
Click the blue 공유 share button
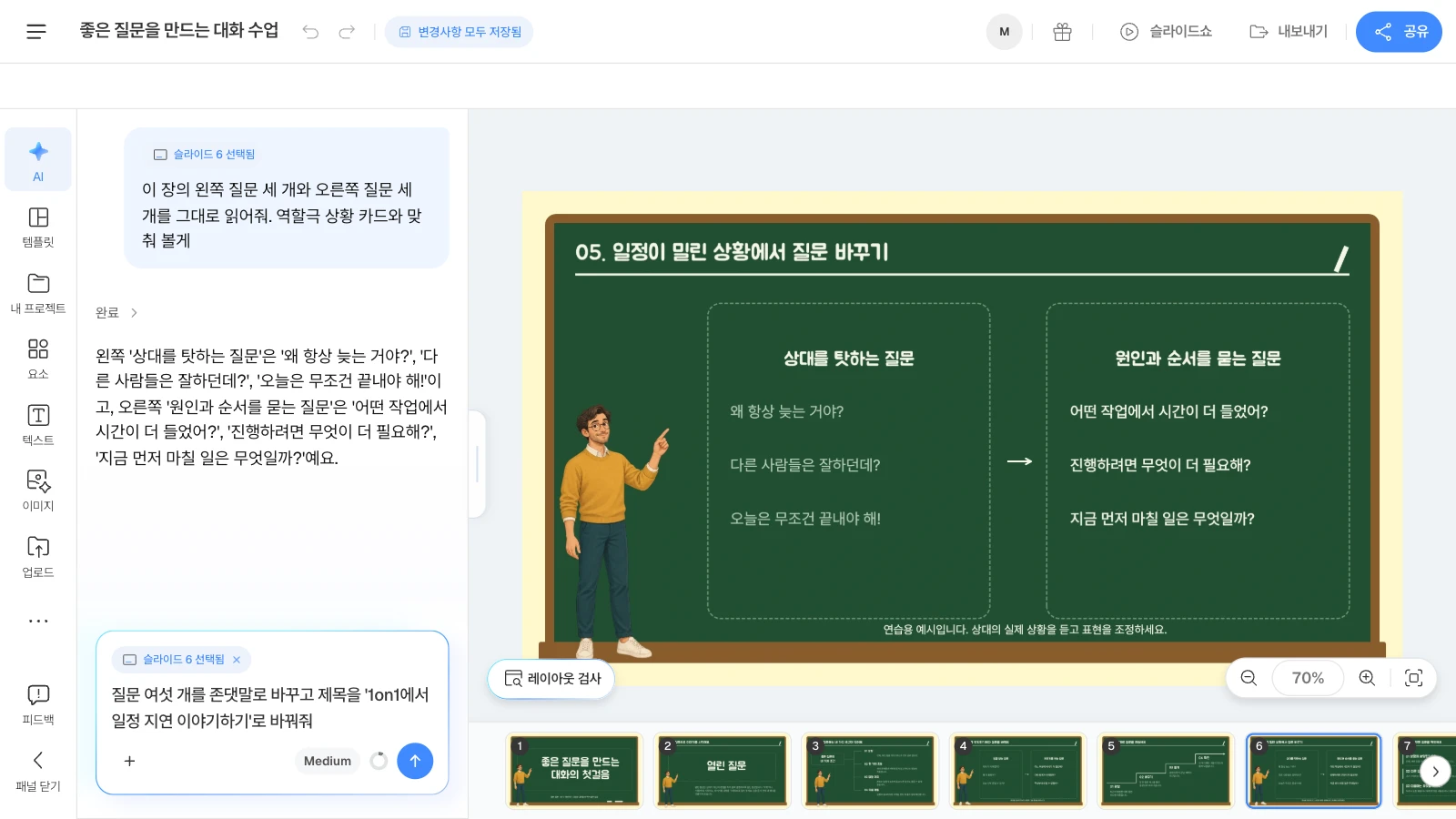[x=1399, y=32]
